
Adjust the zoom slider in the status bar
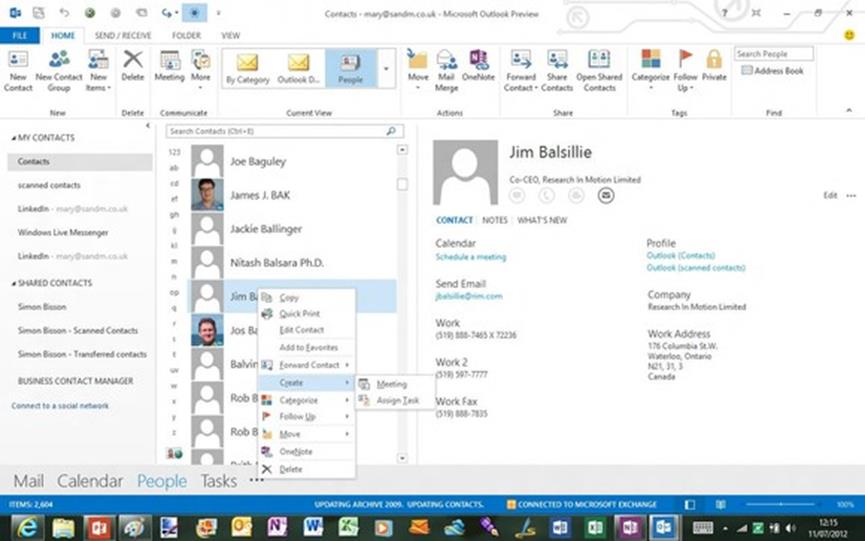[x=781, y=504]
